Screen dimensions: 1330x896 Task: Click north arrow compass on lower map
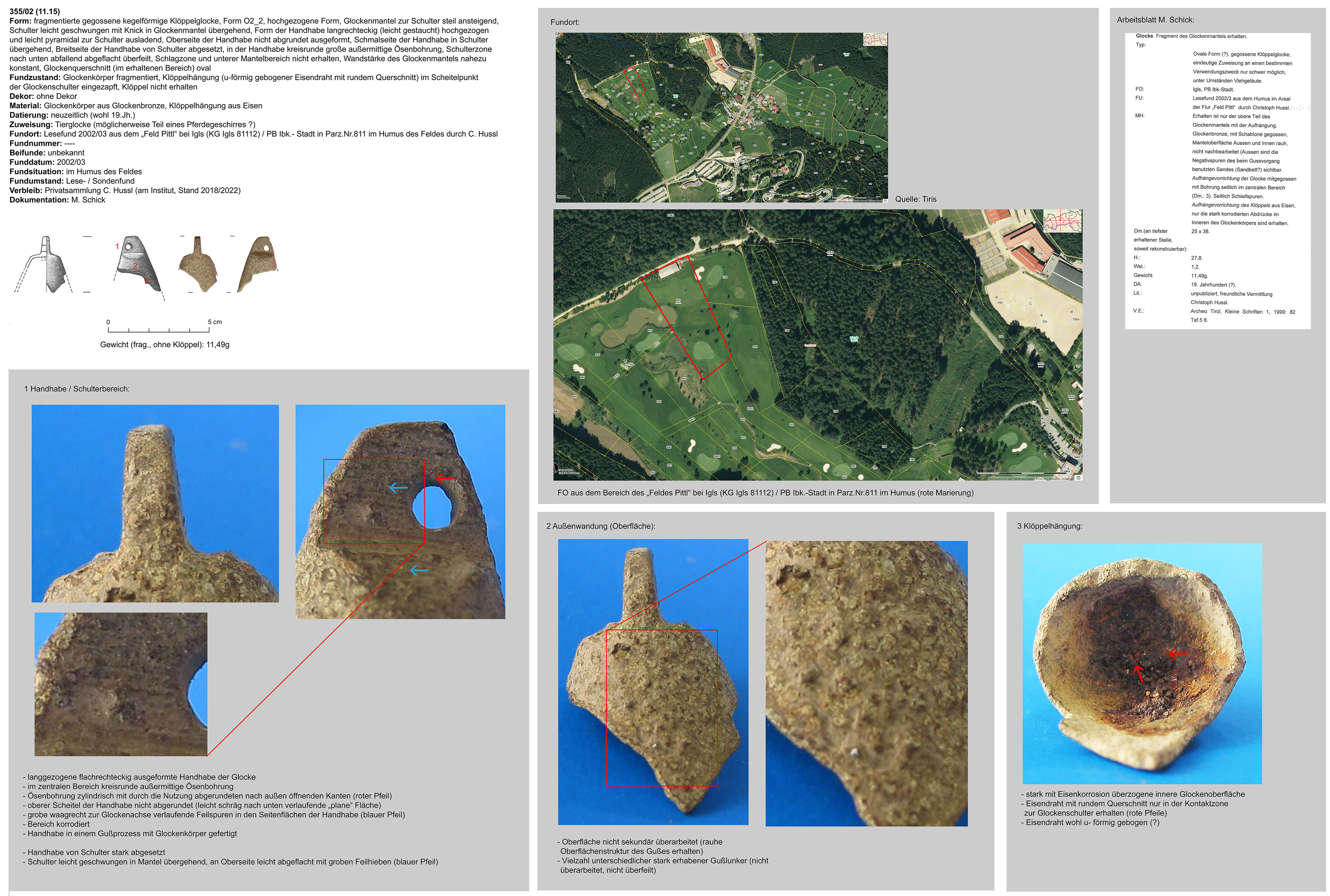(556, 469)
